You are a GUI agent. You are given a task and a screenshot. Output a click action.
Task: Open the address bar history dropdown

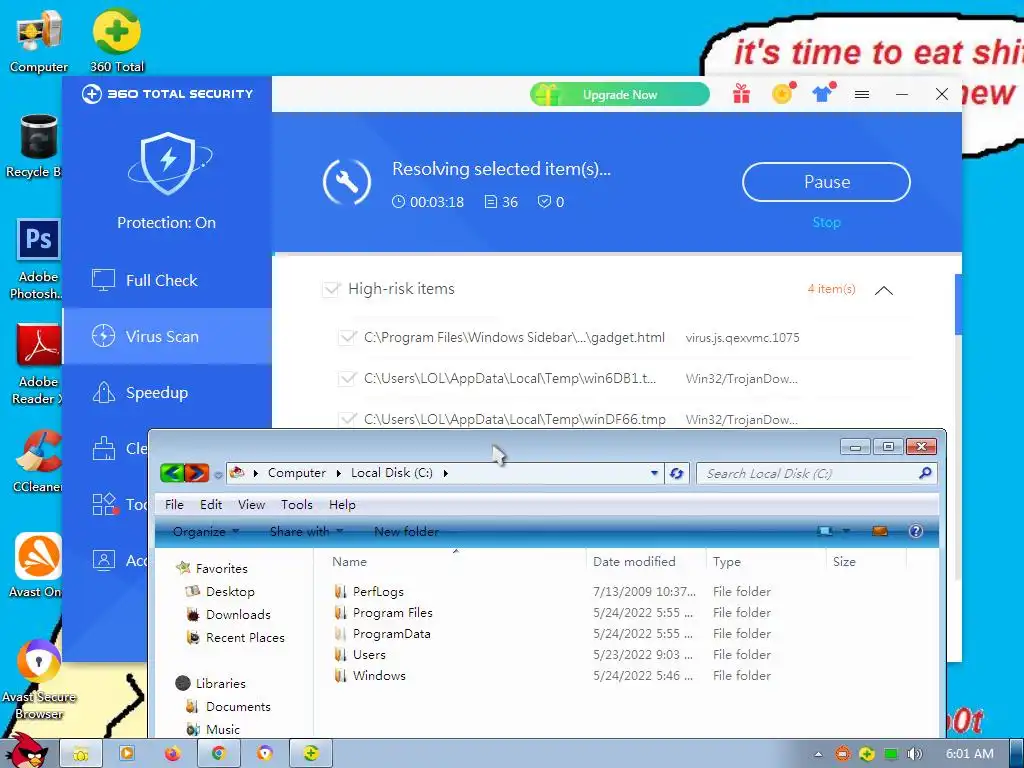(654, 473)
